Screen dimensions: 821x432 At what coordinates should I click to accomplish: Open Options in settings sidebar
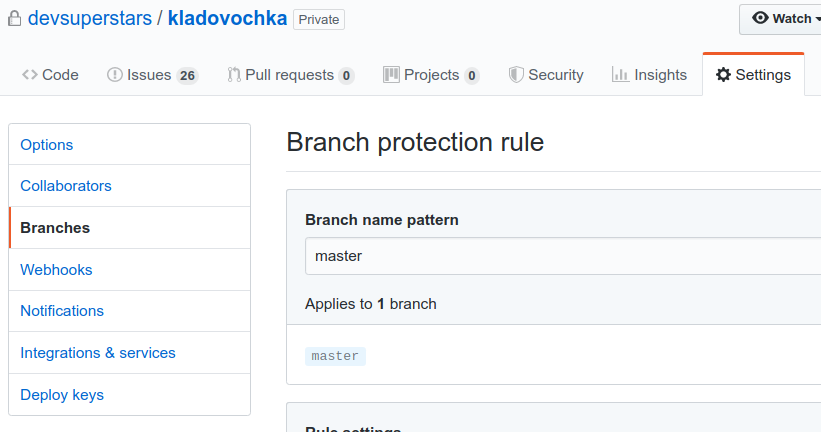[x=129, y=145]
